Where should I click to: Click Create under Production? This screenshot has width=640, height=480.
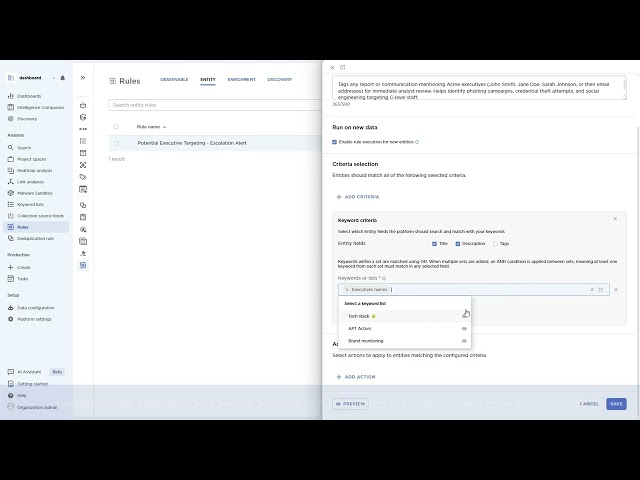(x=19, y=267)
